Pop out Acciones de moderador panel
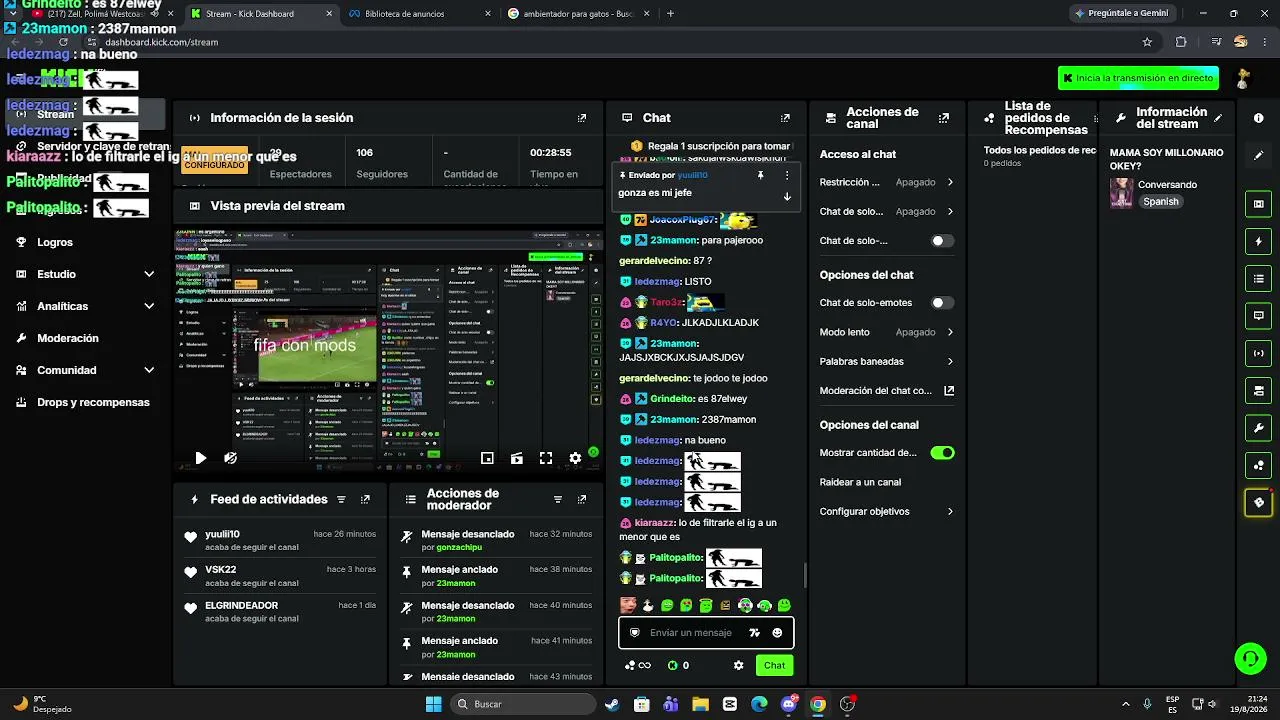 582,499
